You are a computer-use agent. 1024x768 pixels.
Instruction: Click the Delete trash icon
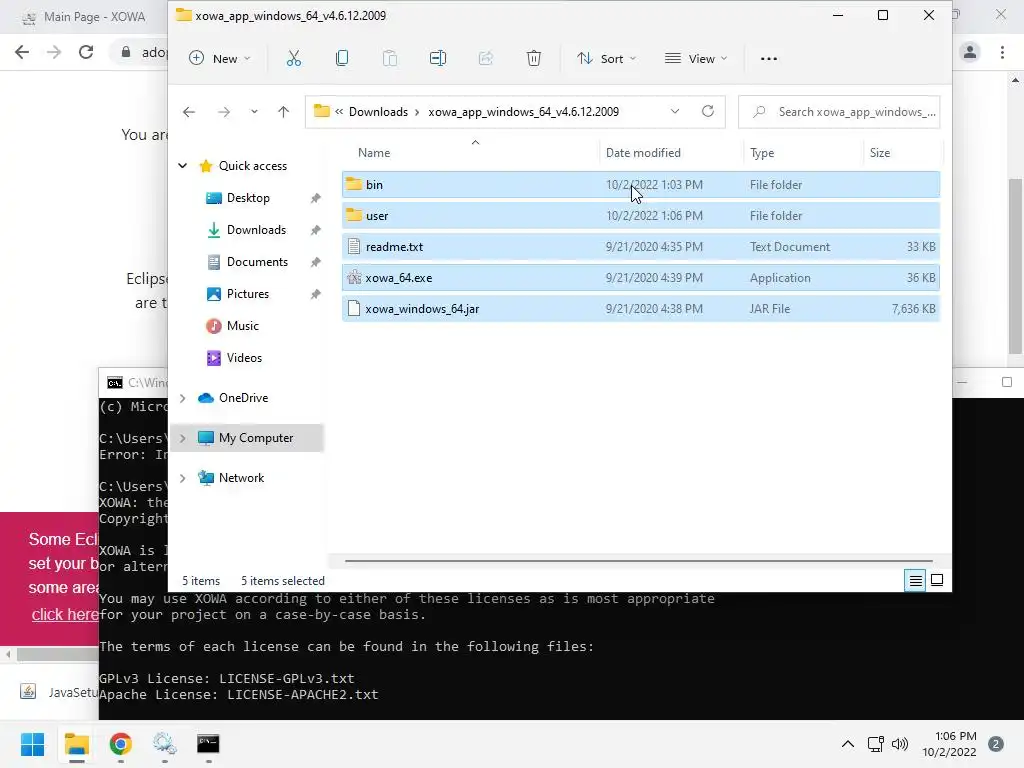point(534,59)
